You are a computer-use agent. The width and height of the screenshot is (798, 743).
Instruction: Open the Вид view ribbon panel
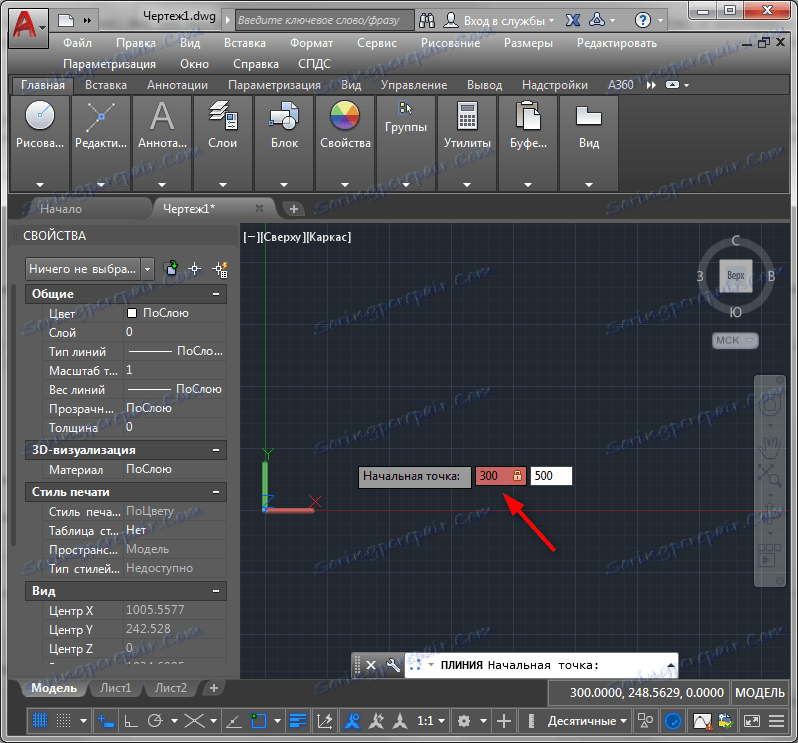[589, 143]
